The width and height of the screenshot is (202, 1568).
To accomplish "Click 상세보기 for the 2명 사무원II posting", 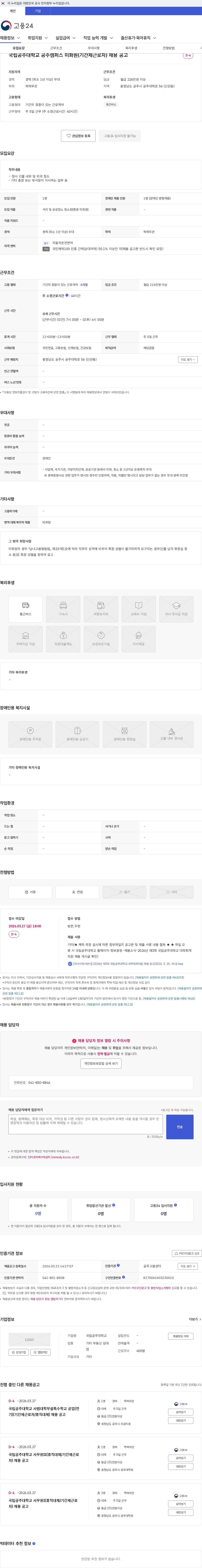I will [x=181, y=1504].
